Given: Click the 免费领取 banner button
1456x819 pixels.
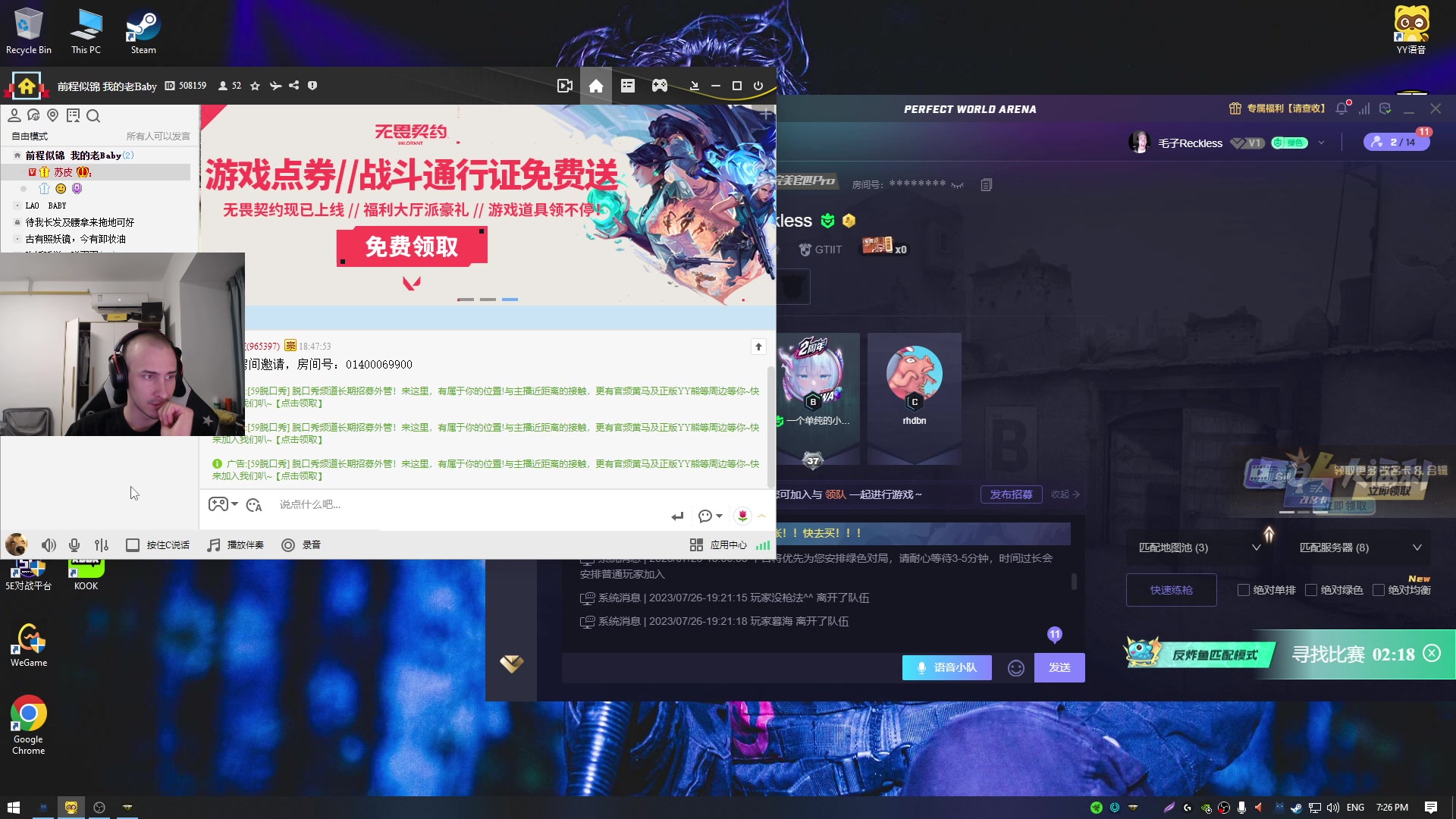Looking at the screenshot, I should click(412, 246).
